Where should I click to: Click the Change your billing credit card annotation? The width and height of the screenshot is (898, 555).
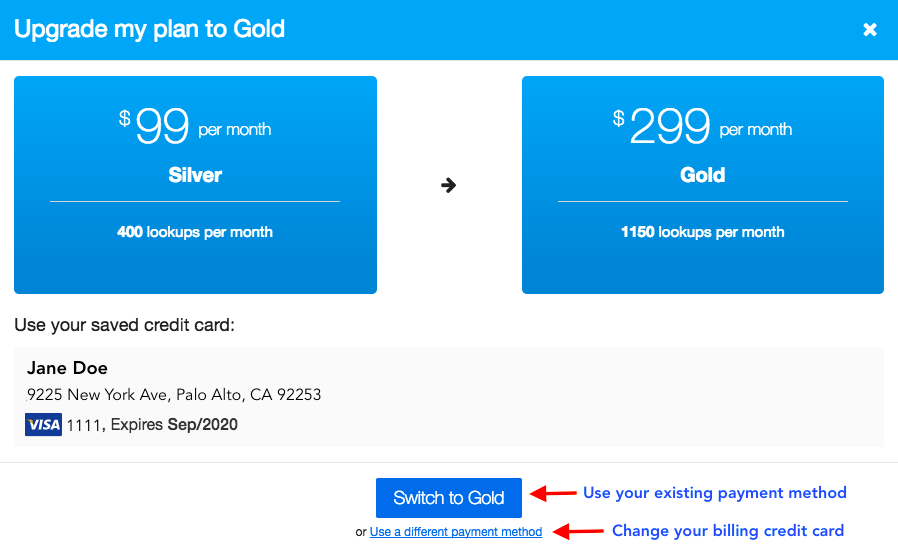[728, 531]
